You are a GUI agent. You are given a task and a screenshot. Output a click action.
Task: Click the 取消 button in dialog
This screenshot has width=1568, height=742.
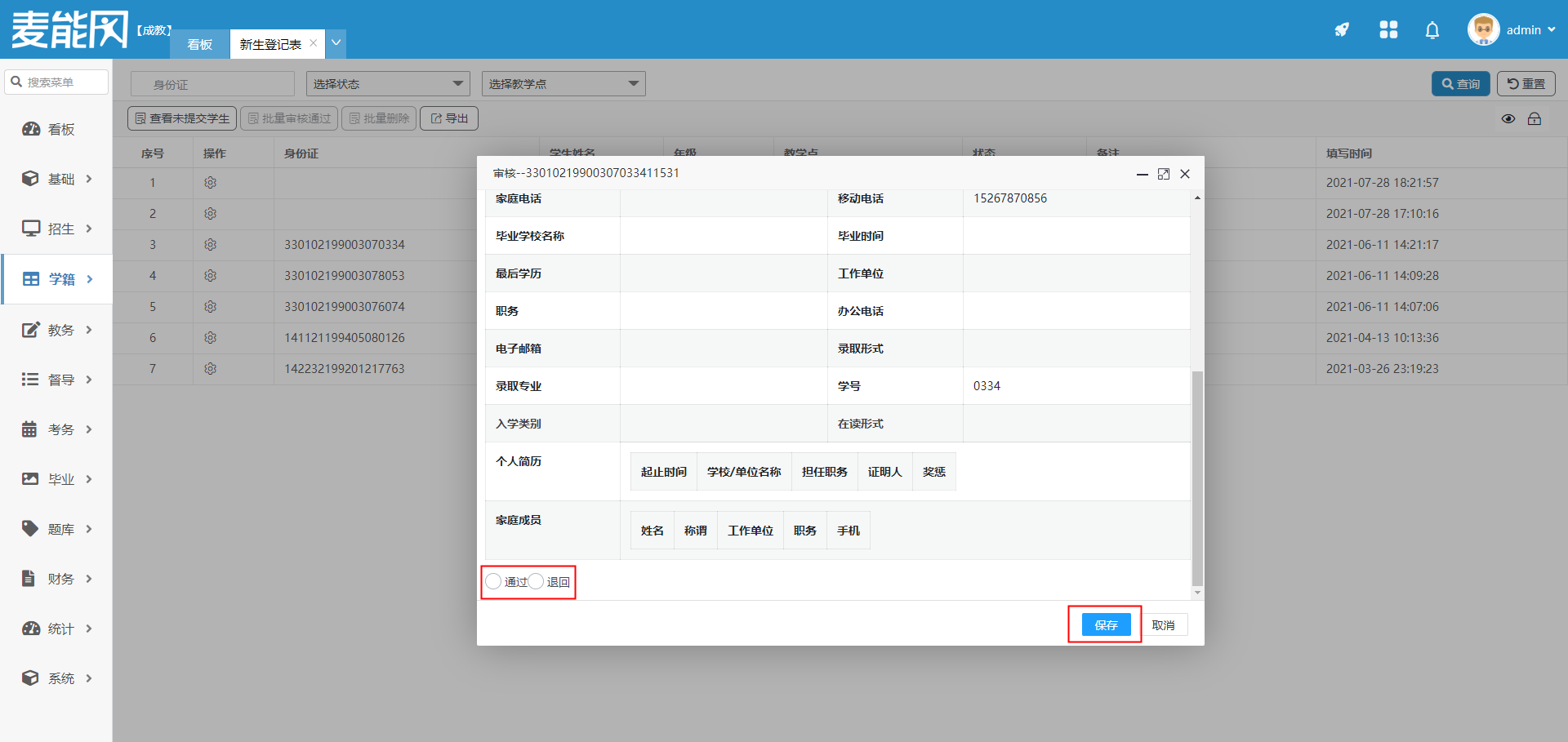click(x=1163, y=625)
